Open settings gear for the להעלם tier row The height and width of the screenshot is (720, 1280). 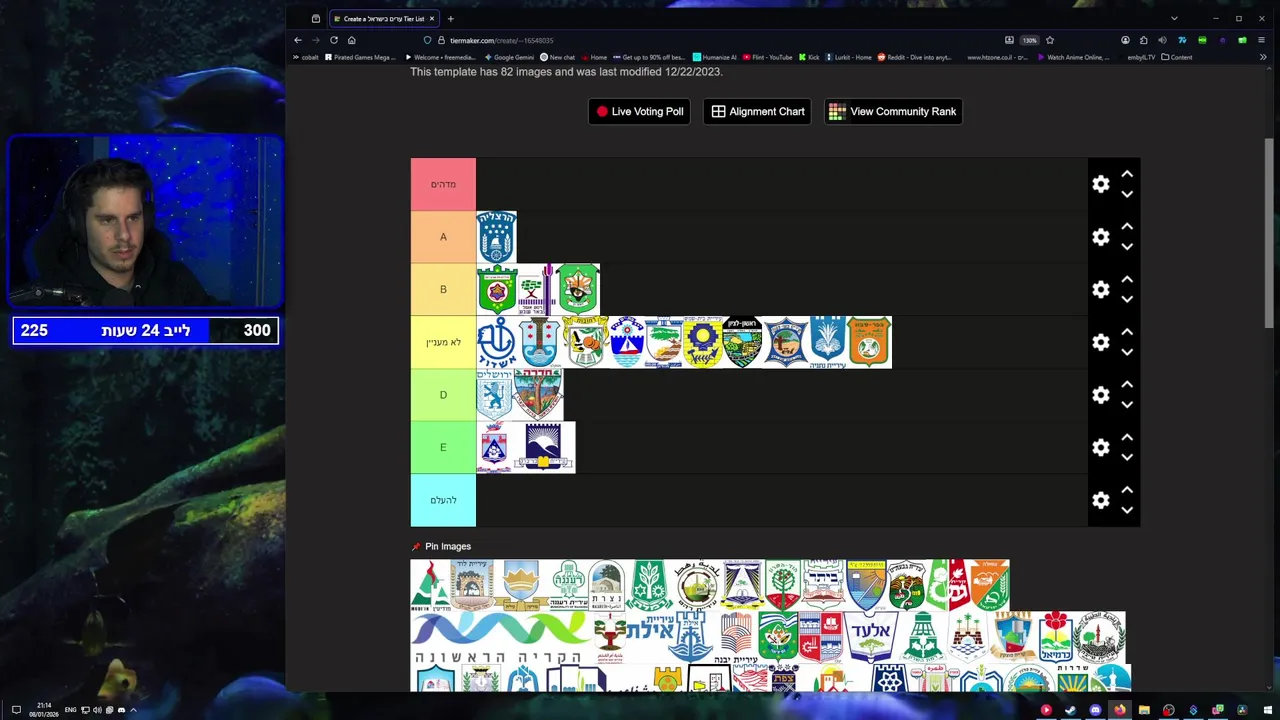click(x=1101, y=500)
